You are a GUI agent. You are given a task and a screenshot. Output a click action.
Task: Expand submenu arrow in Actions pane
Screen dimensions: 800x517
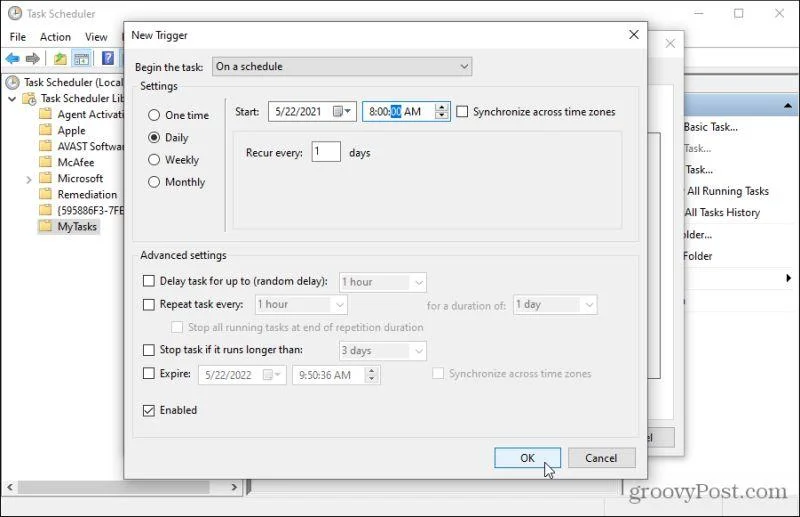tap(788, 278)
